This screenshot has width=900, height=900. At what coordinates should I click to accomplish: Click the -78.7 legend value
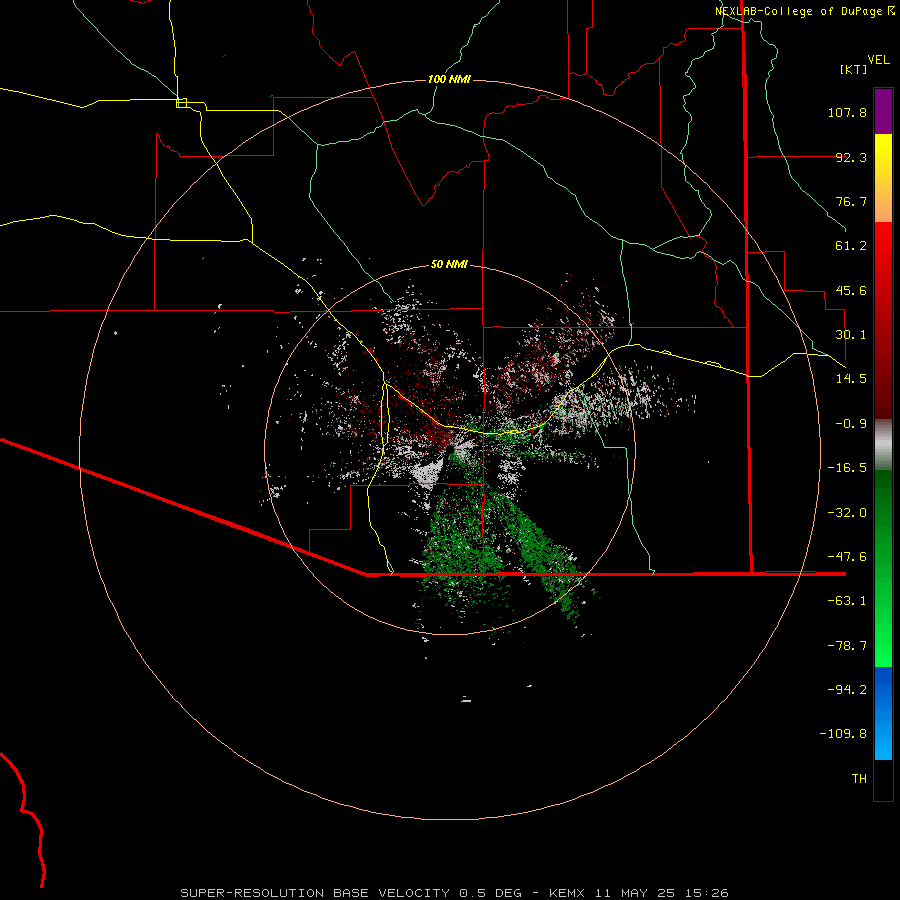847,646
